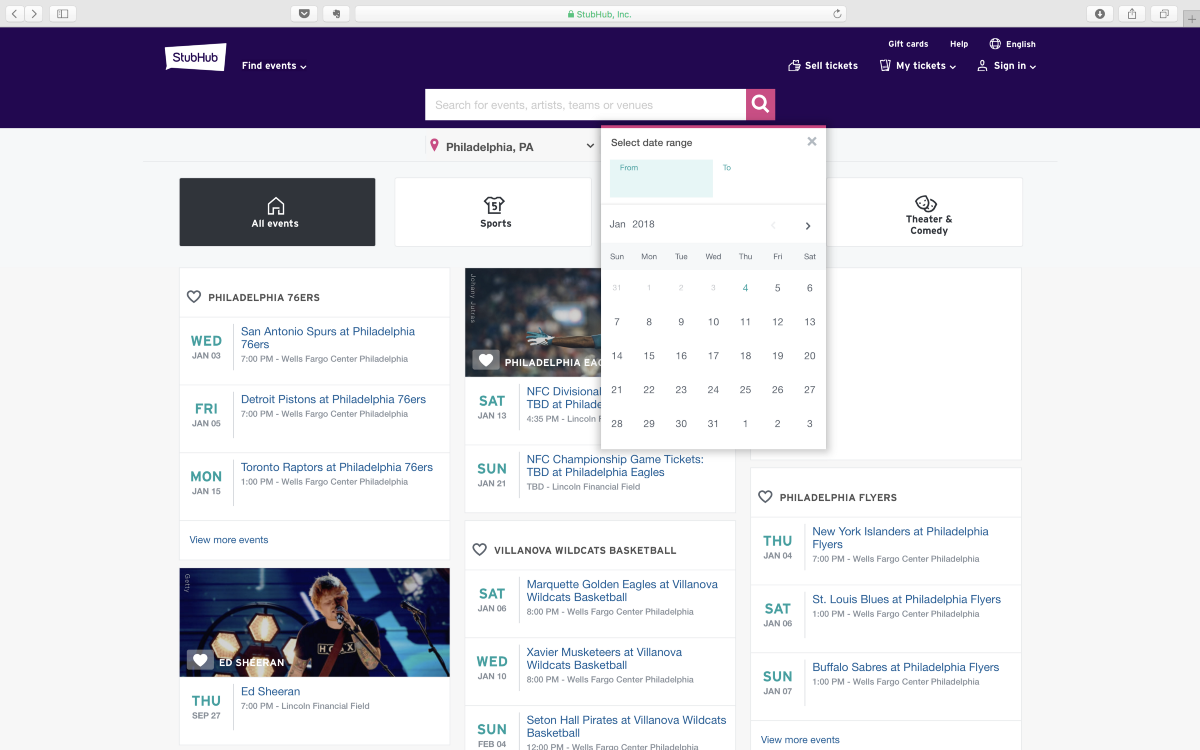This screenshot has width=1200, height=750.
Task: Open San Antonio Spurs at Philadelphia 76ers
Action: (328, 338)
